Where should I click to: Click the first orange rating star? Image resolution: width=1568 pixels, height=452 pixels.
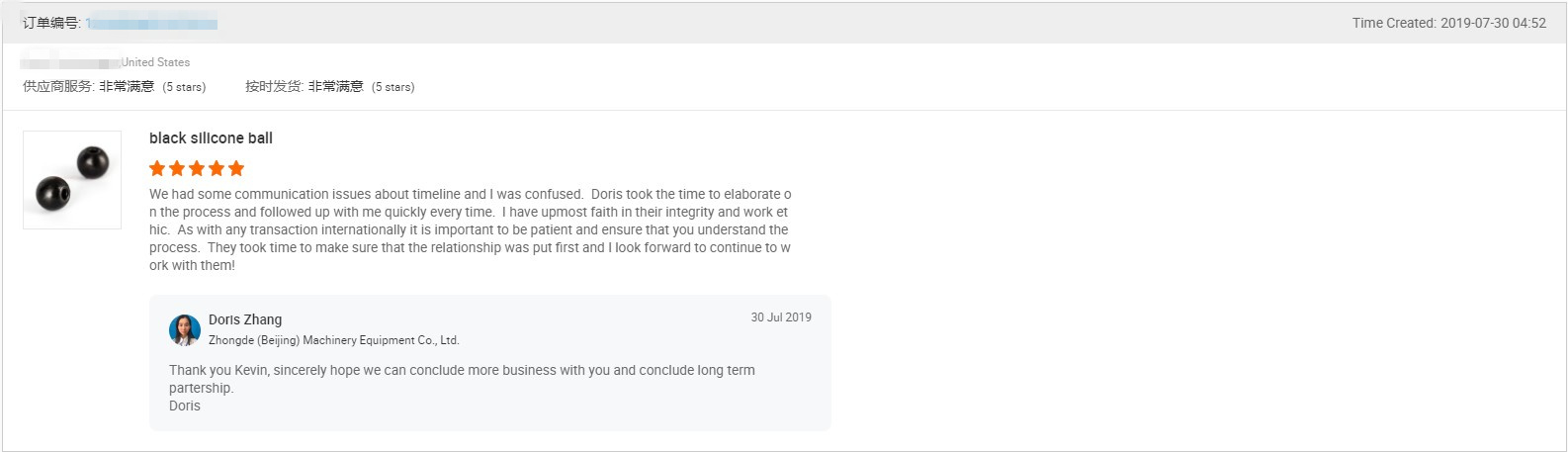(x=157, y=168)
